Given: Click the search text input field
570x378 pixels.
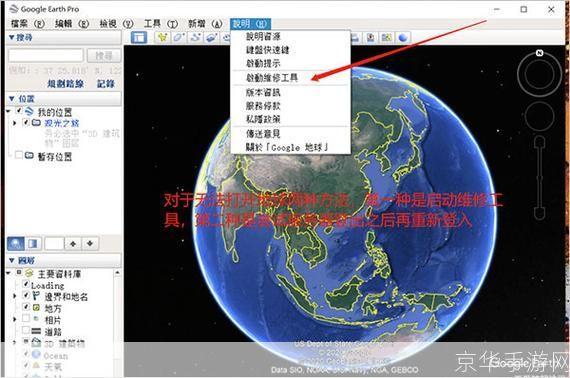Looking at the screenshot, I should pos(46,56).
